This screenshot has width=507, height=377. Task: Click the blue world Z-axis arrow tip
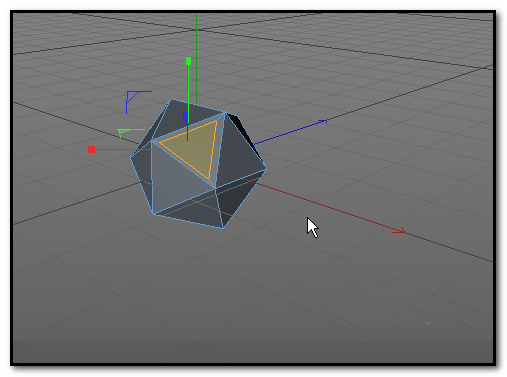[x=323, y=121]
